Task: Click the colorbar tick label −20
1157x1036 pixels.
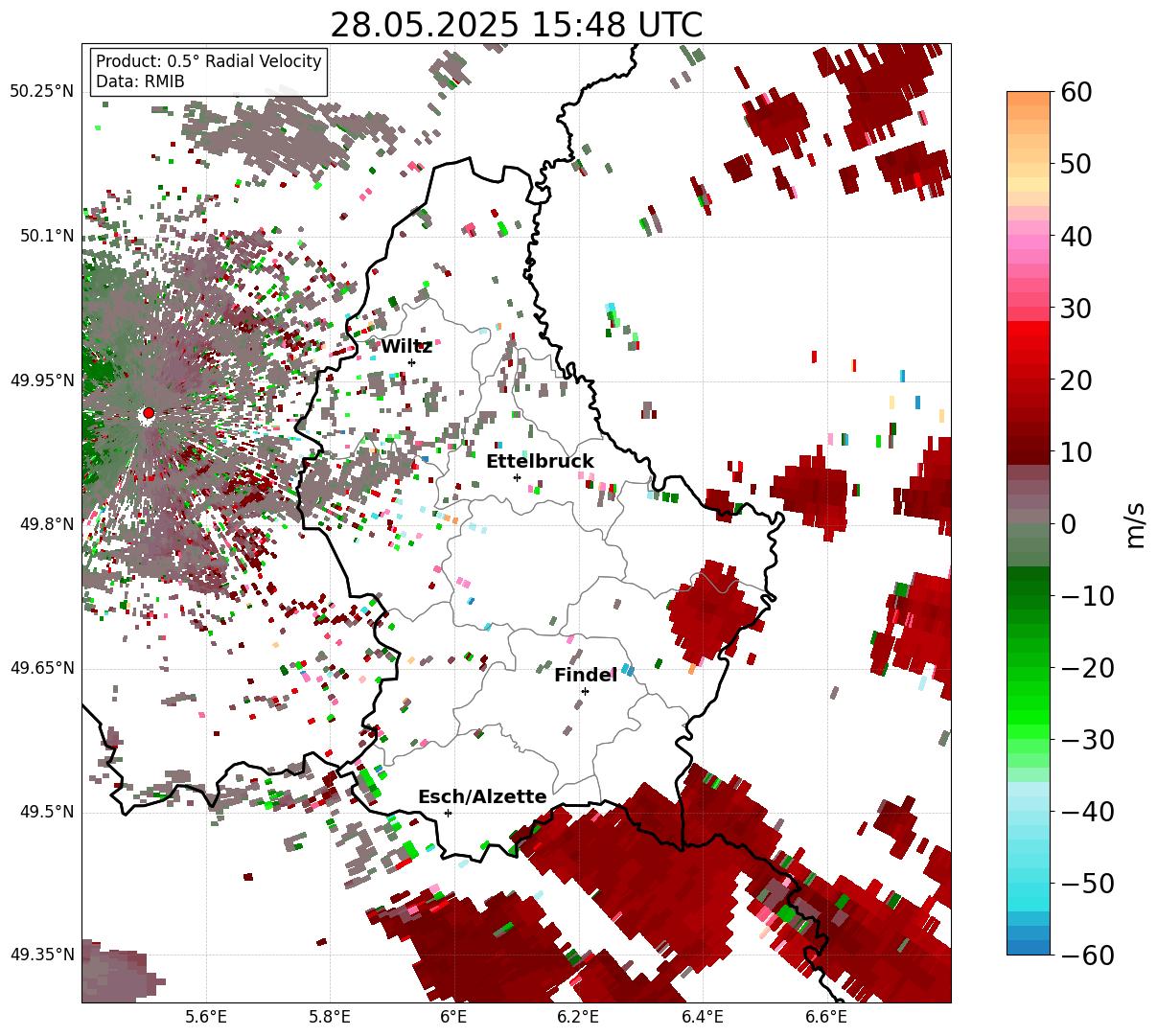Action: coord(1088,668)
